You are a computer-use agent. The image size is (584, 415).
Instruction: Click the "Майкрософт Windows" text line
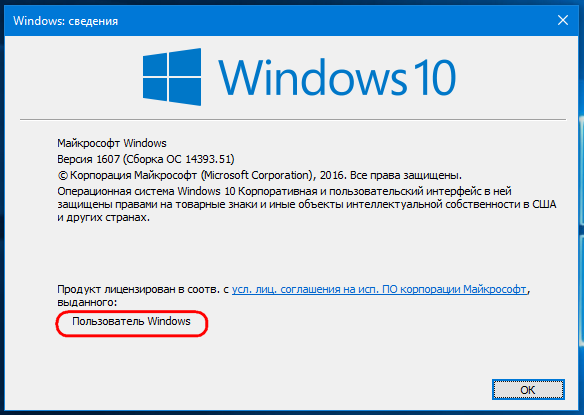click(112, 143)
